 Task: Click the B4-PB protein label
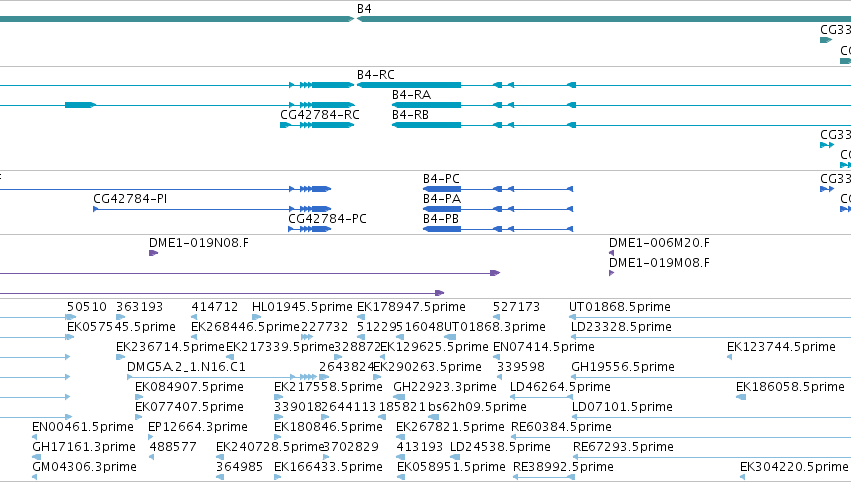point(441,219)
